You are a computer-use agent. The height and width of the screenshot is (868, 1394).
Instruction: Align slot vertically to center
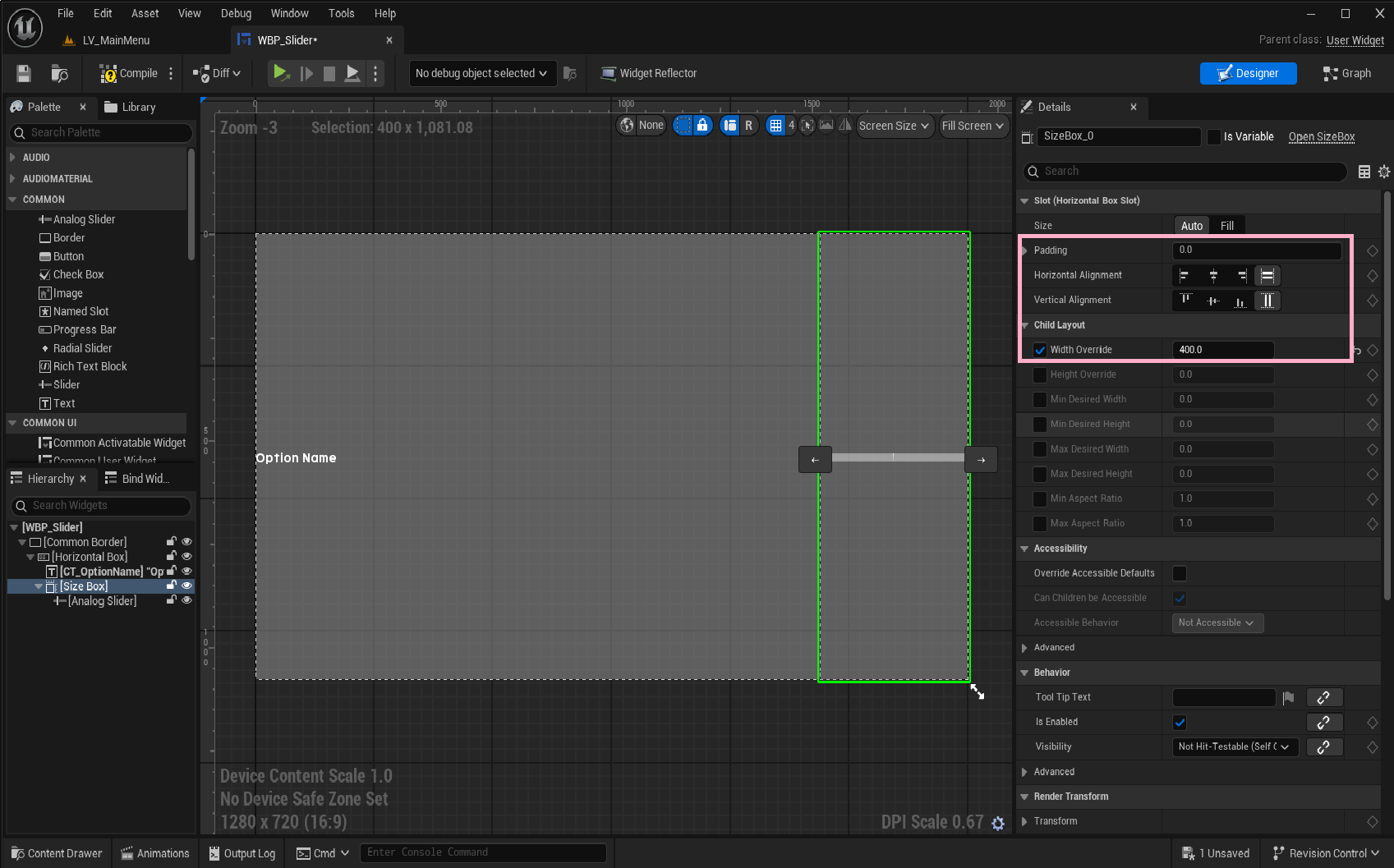point(1213,300)
